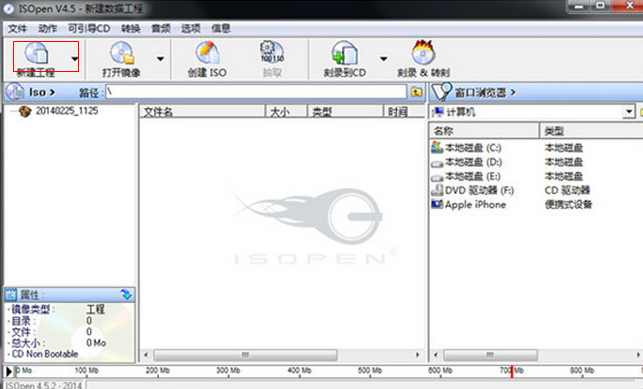The width and height of the screenshot is (643, 389).
Task: Select the 20140225_1125 project tree node
Action: click(x=67, y=111)
